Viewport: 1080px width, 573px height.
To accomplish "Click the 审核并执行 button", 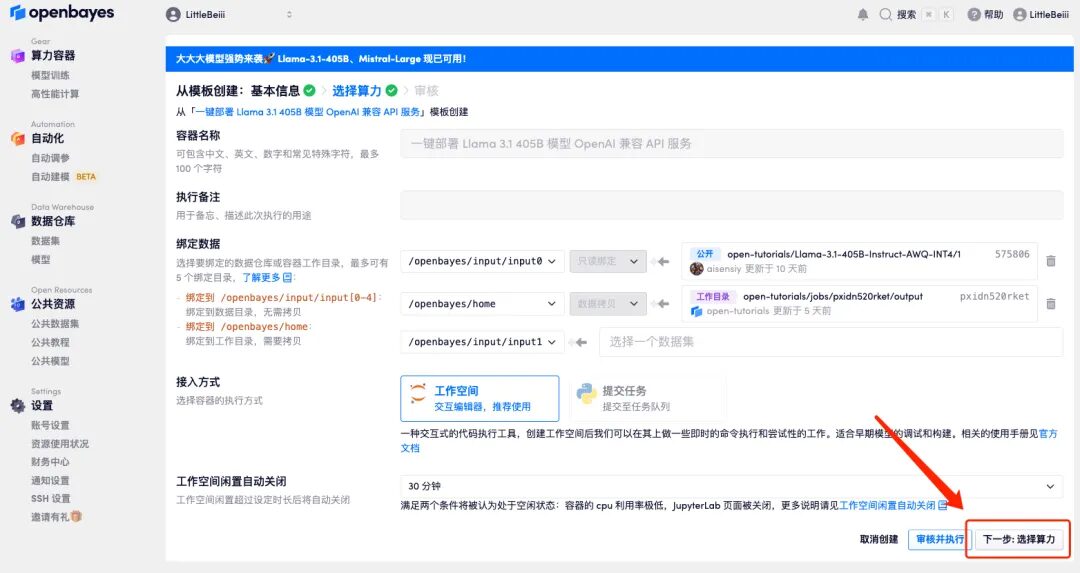I will tap(939, 539).
